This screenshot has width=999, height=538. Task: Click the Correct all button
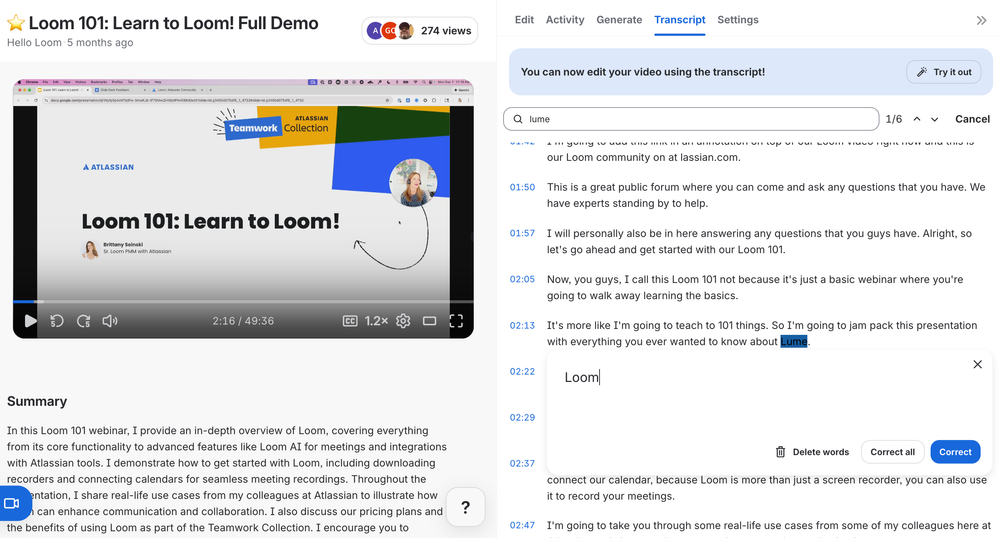pyautogui.click(x=892, y=452)
